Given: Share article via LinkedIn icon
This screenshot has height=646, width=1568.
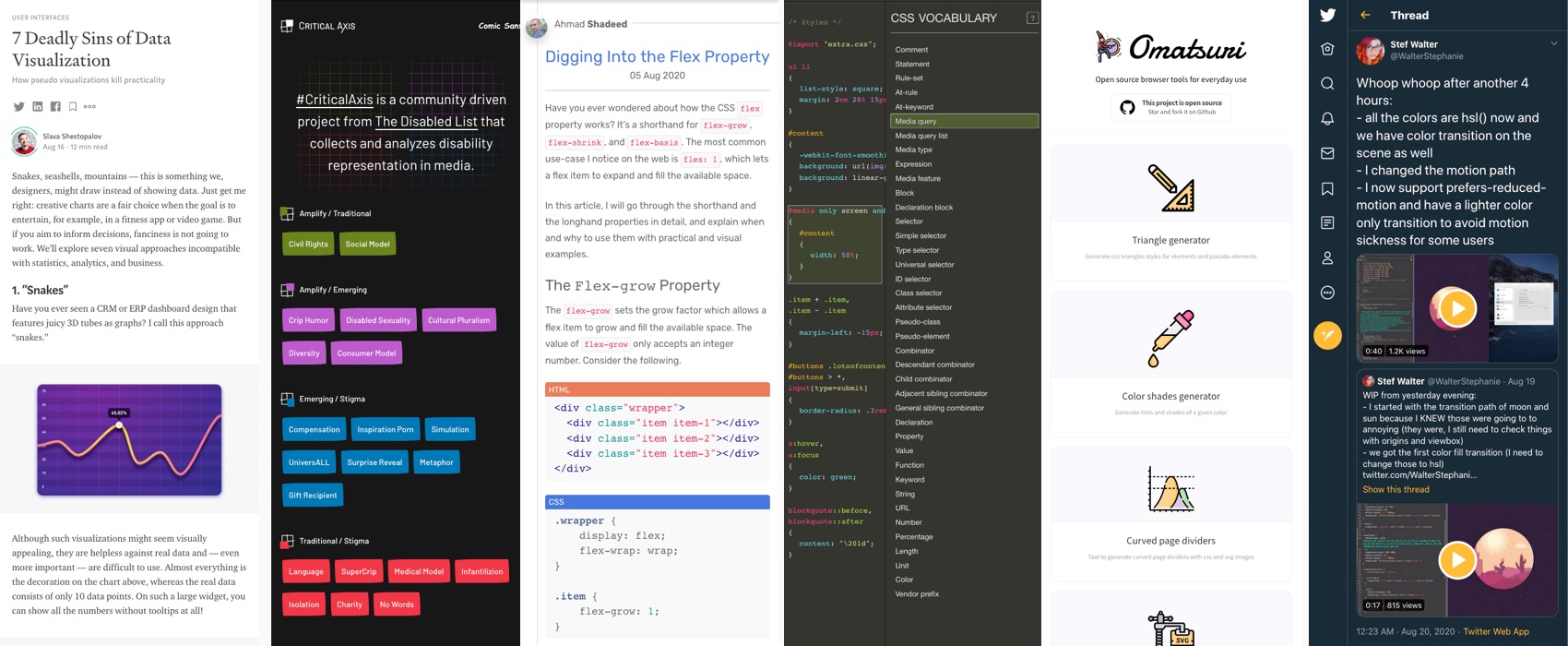Looking at the screenshot, I should [x=38, y=107].
